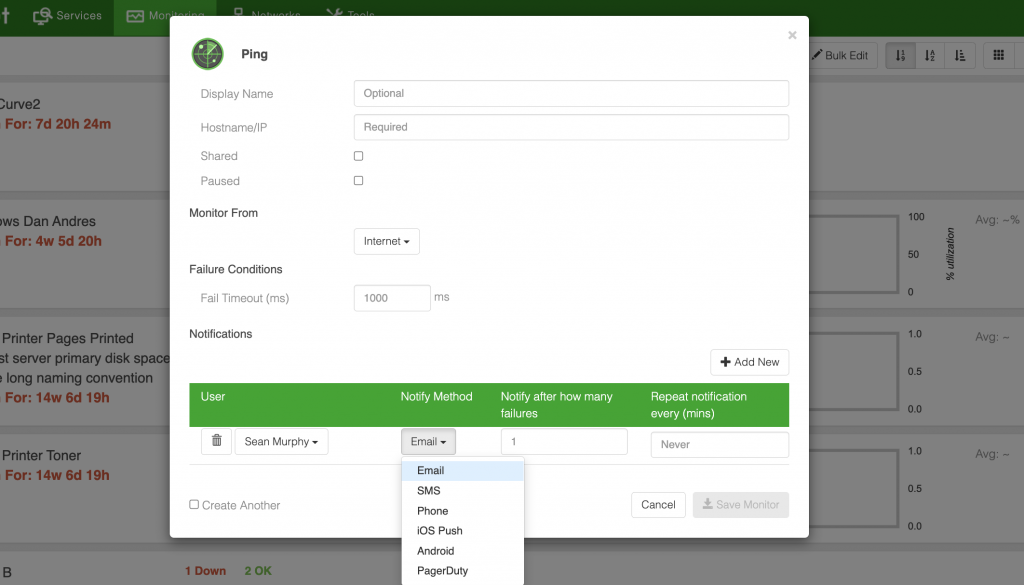1024x585 pixels.
Task: Open the Sean Murphy user dropdown
Action: tap(281, 441)
